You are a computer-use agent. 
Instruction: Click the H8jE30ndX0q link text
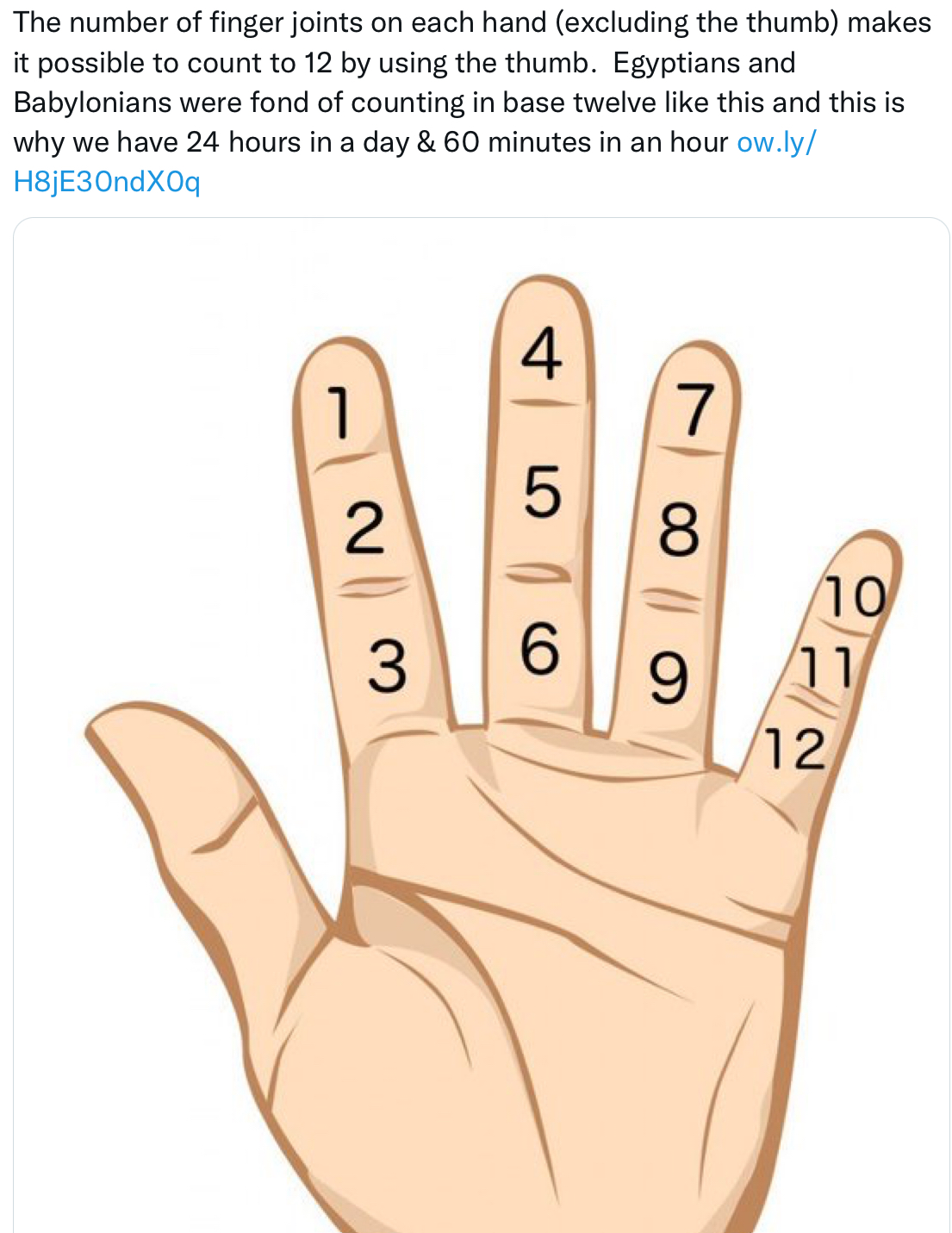pos(107,182)
